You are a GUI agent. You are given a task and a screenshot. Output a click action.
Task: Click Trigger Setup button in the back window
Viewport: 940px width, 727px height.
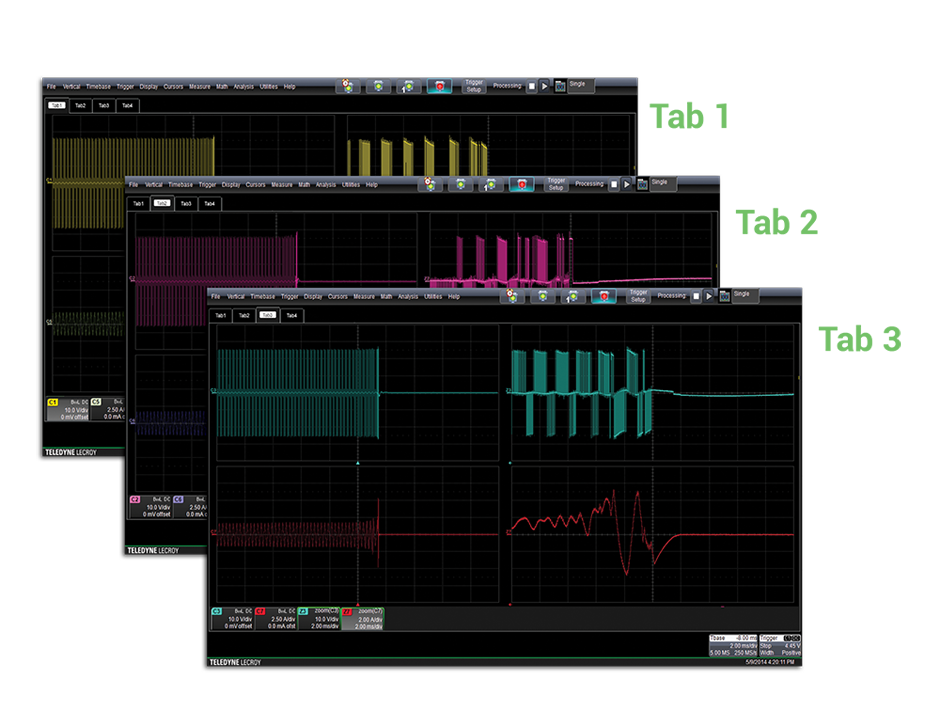click(x=474, y=87)
